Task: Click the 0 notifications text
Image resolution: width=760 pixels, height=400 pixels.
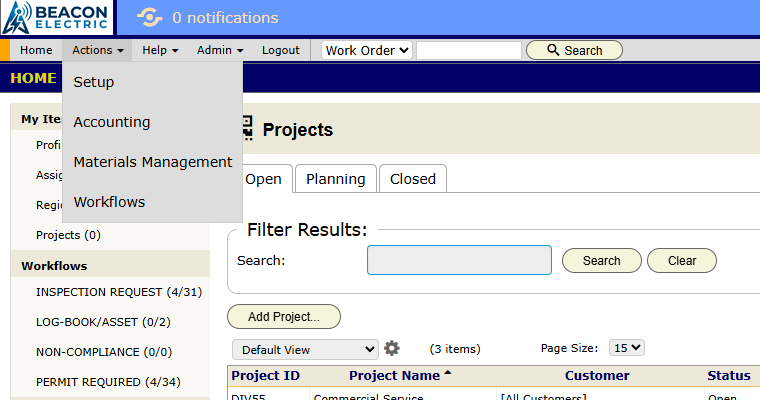Action: click(225, 18)
